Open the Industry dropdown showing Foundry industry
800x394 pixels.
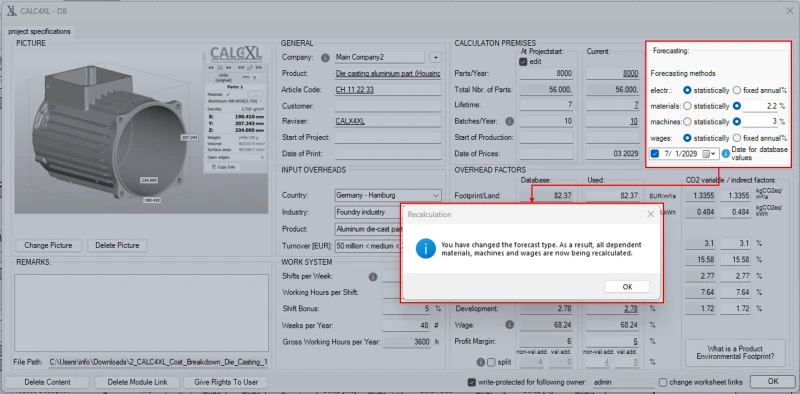388,212
